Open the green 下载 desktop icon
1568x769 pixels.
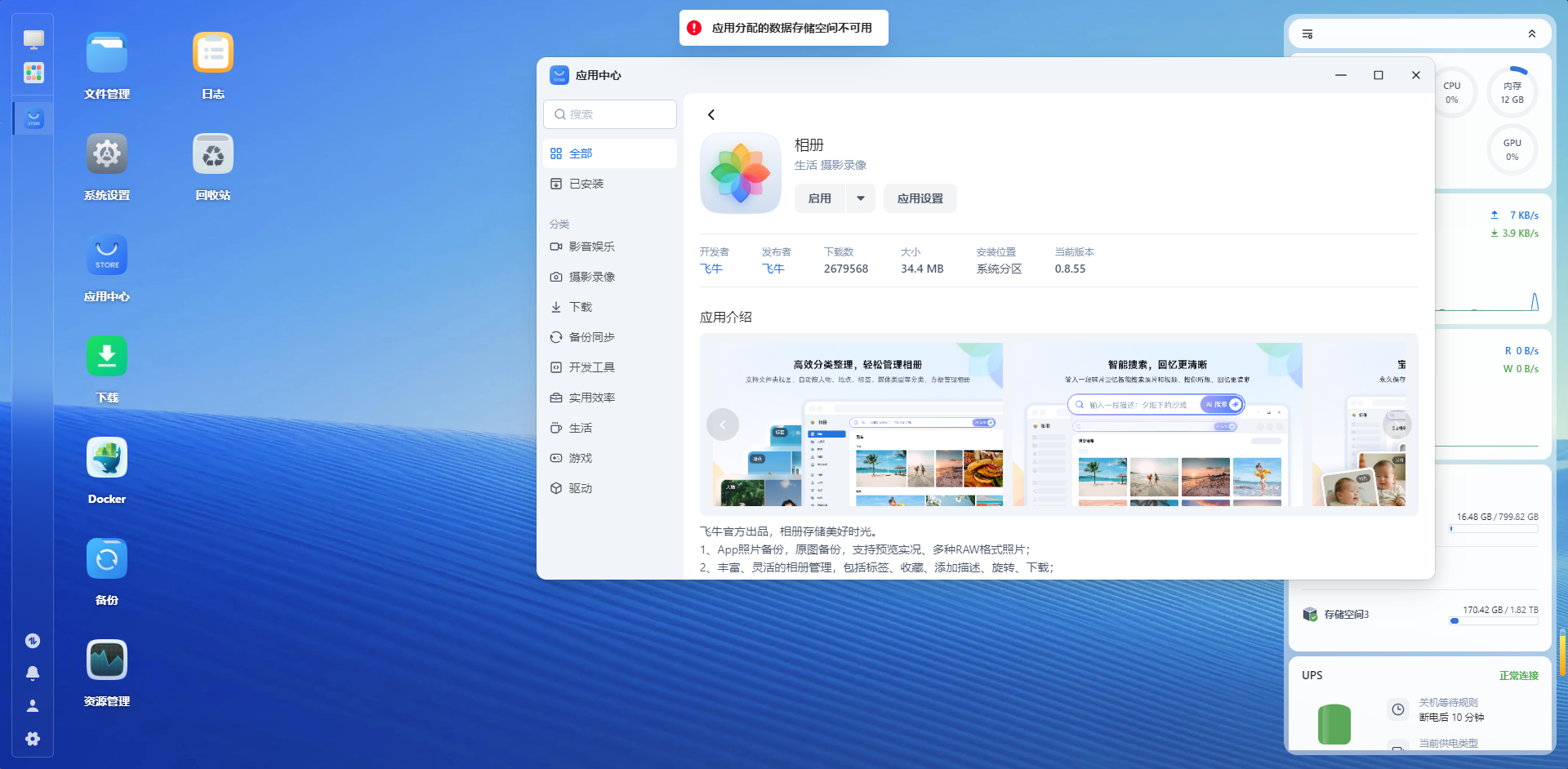107,356
